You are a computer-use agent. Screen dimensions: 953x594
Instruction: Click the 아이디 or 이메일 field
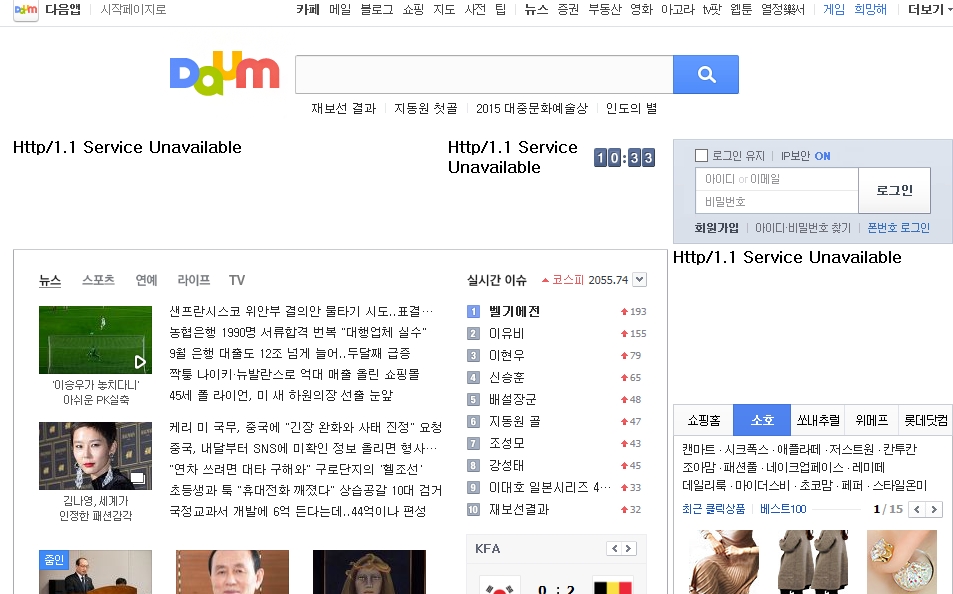coord(777,179)
